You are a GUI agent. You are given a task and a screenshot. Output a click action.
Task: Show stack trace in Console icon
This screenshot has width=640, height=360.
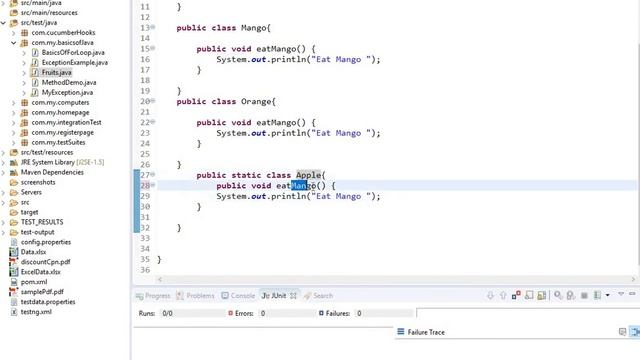click(x=622, y=332)
